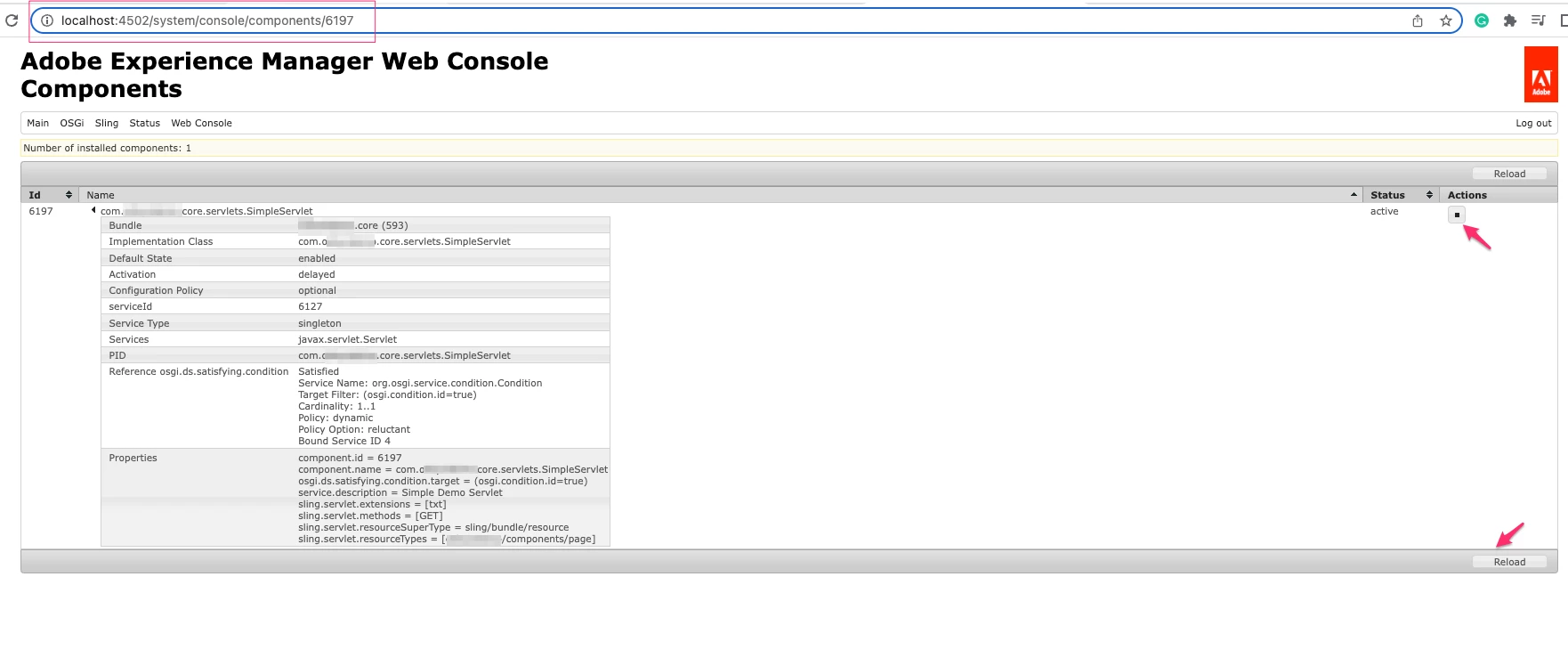Screen dimensions: 1568x666
Task: Click the 'Number of installed components: 1' text
Action: coord(108,148)
